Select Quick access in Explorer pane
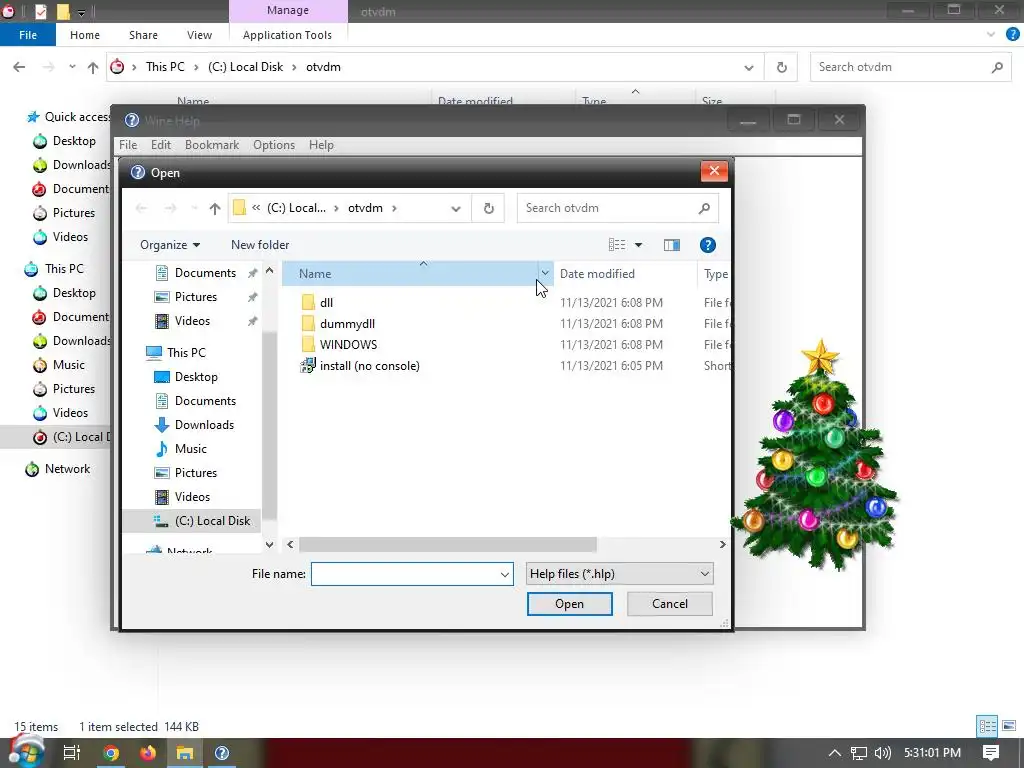The width and height of the screenshot is (1024, 768). (76, 117)
